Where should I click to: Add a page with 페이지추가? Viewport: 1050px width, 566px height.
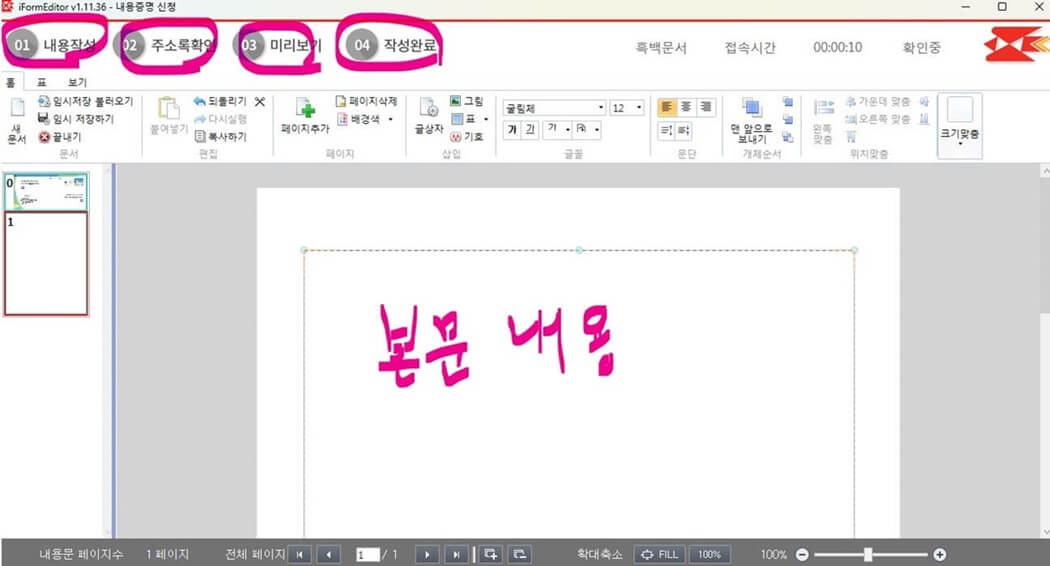[305, 115]
